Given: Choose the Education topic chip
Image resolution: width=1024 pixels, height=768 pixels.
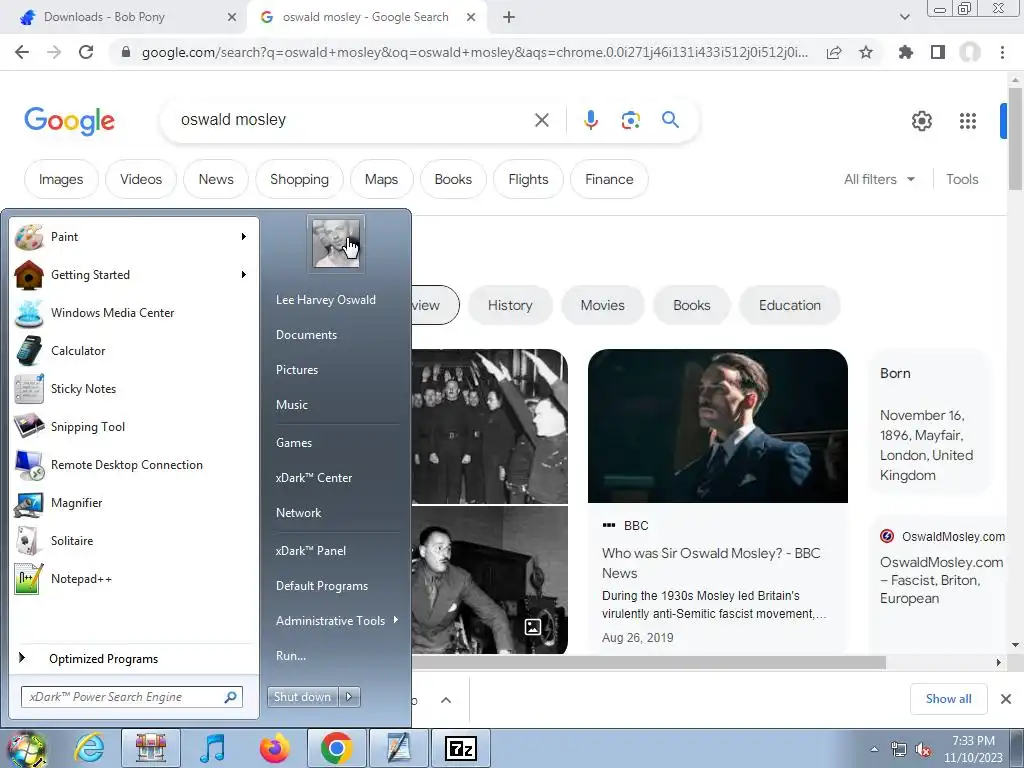Looking at the screenshot, I should [790, 305].
